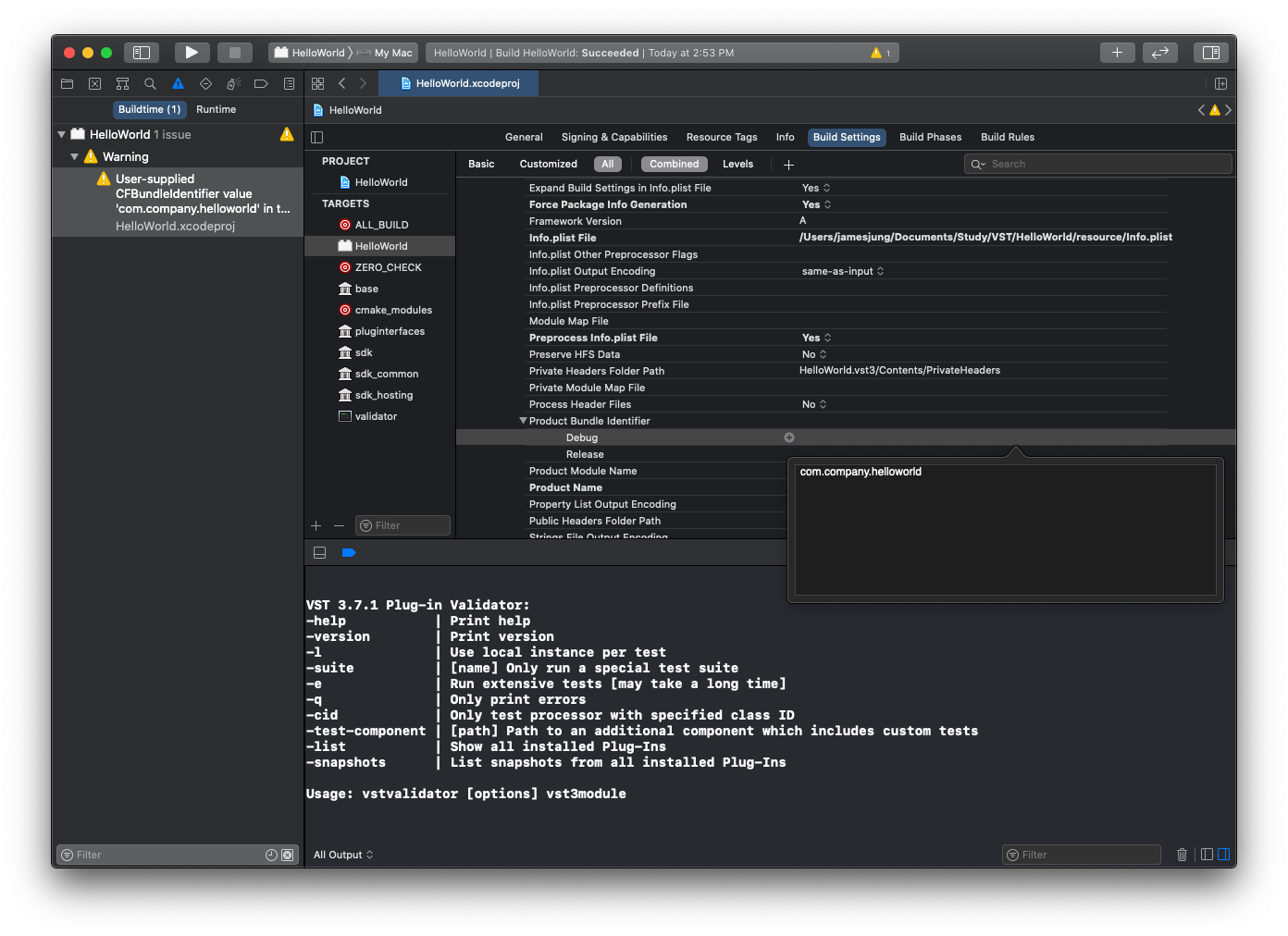Open Preserve HFS Data dropdown
The height and width of the screenshot is (936, 1288).
pos(814,354)
